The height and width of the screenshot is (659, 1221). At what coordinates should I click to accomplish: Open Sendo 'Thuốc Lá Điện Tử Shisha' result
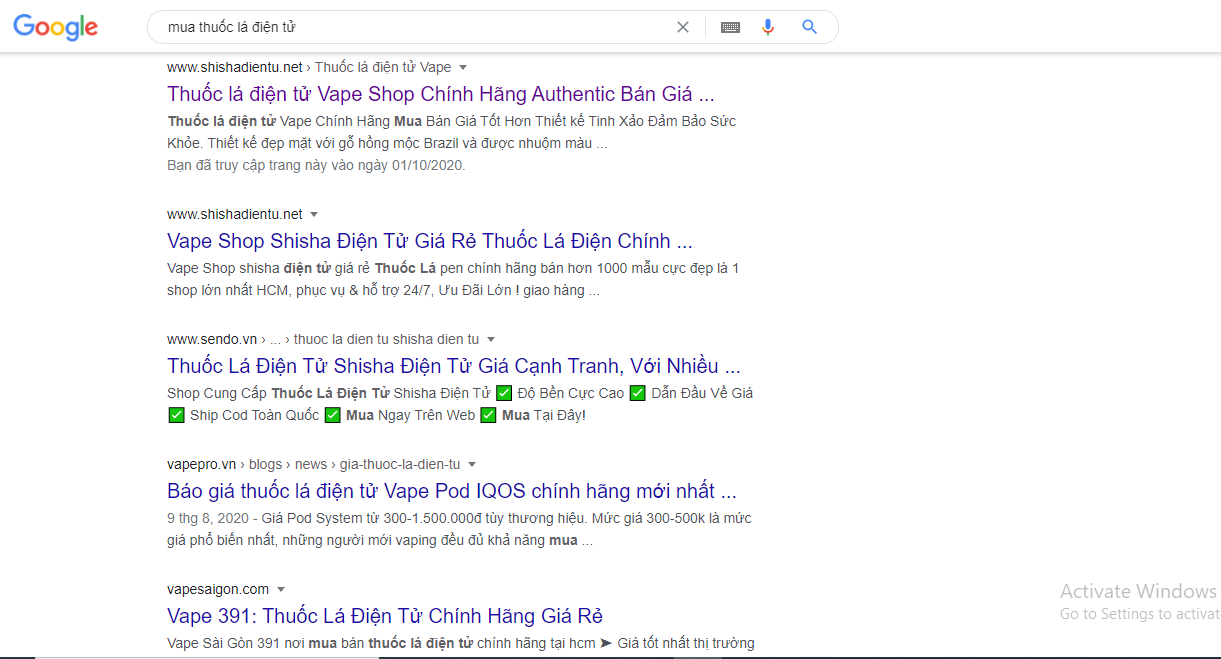tap(453, 366)
